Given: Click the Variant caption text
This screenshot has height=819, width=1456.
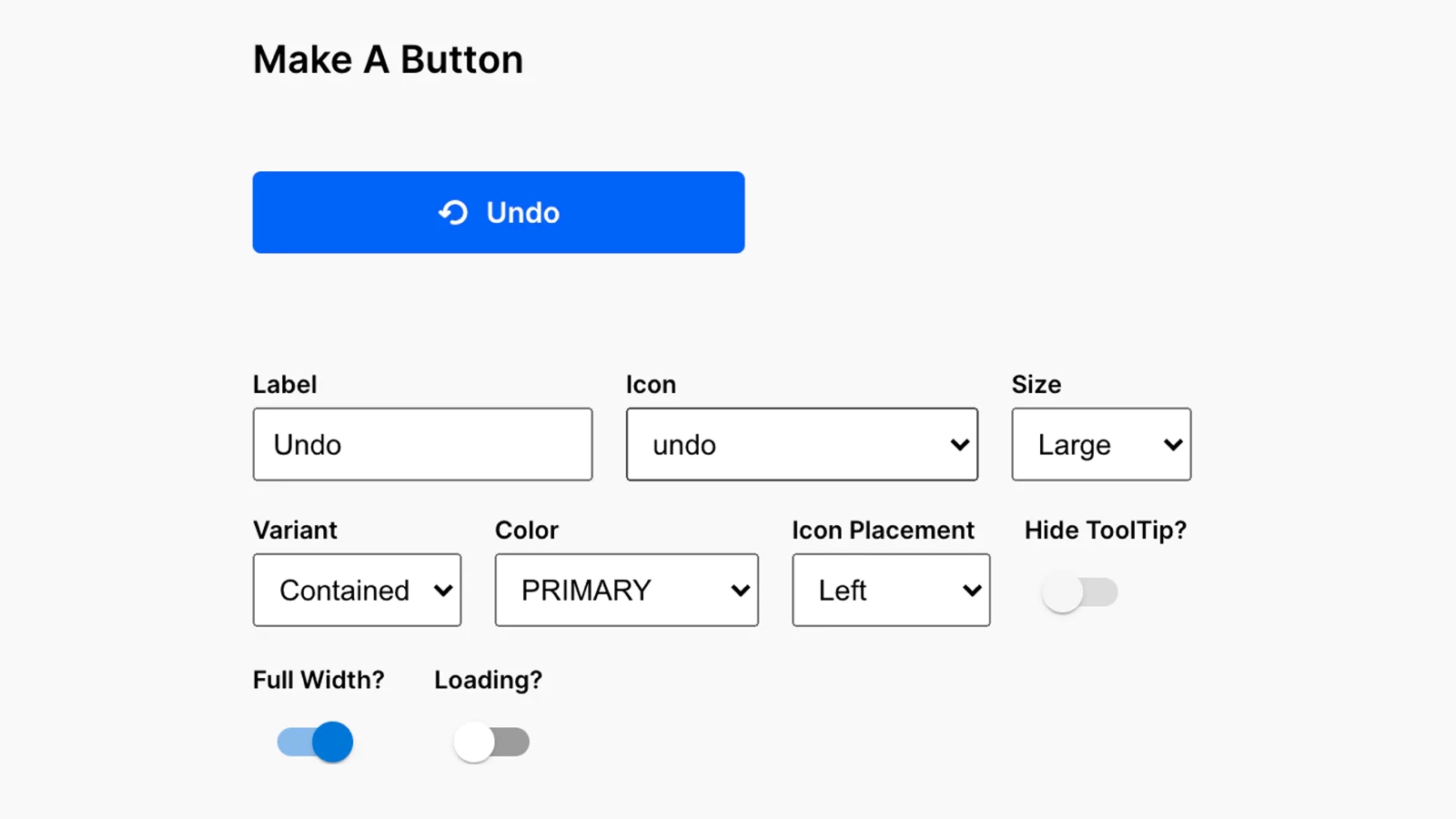Looking at the screenshot, I should [295, 530].
